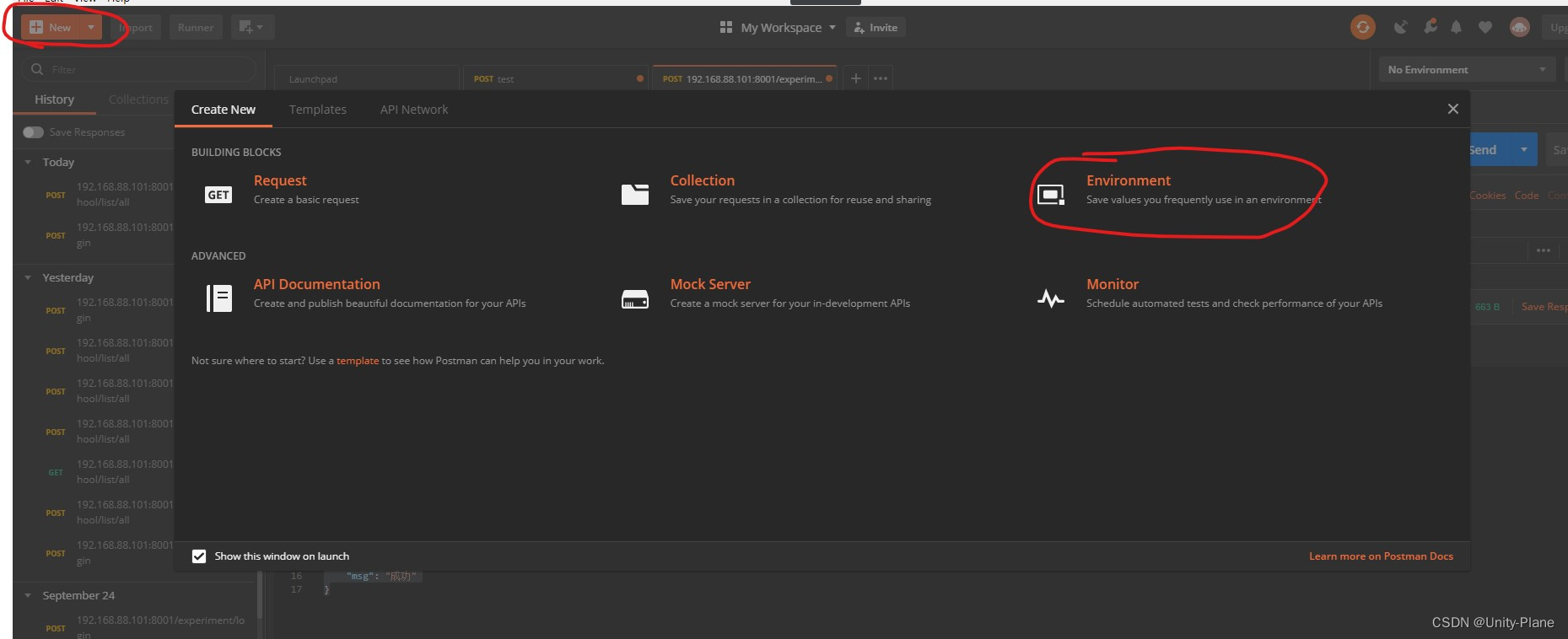This screenshot has height=639, width=1568.
Task: Click the Environment title link
Action: tap(1129, 180)
